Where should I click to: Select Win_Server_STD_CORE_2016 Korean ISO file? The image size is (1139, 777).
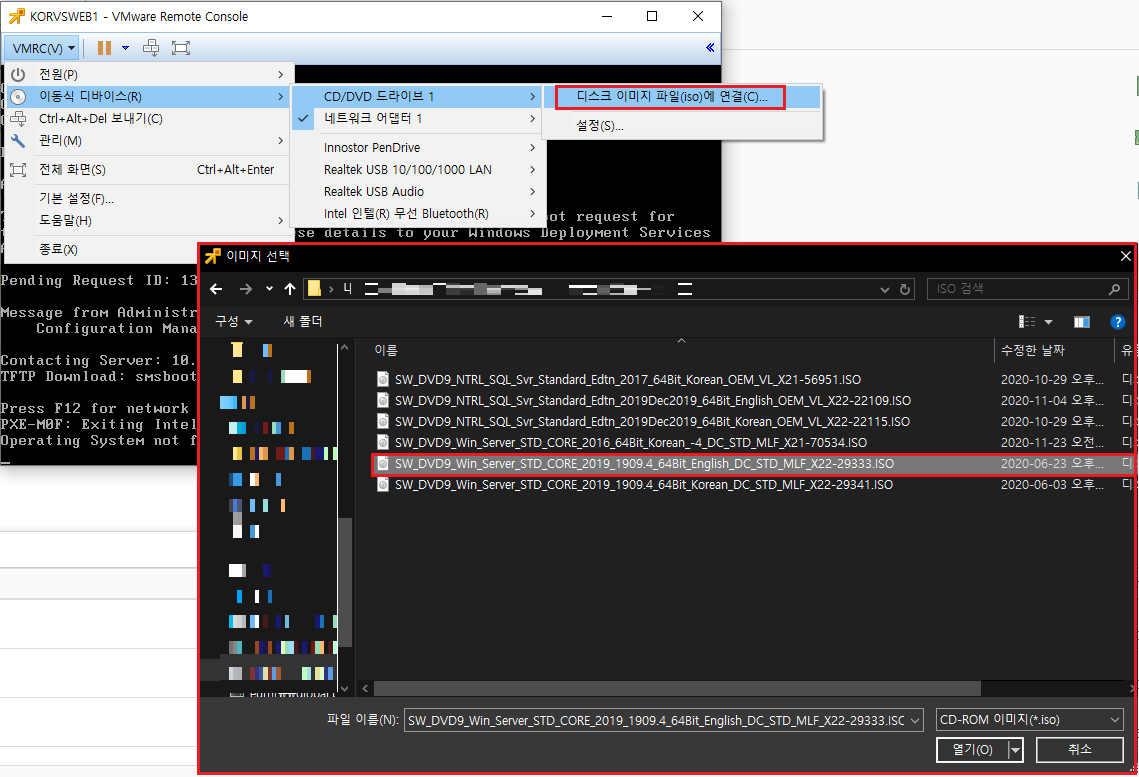tap(631, 442)
